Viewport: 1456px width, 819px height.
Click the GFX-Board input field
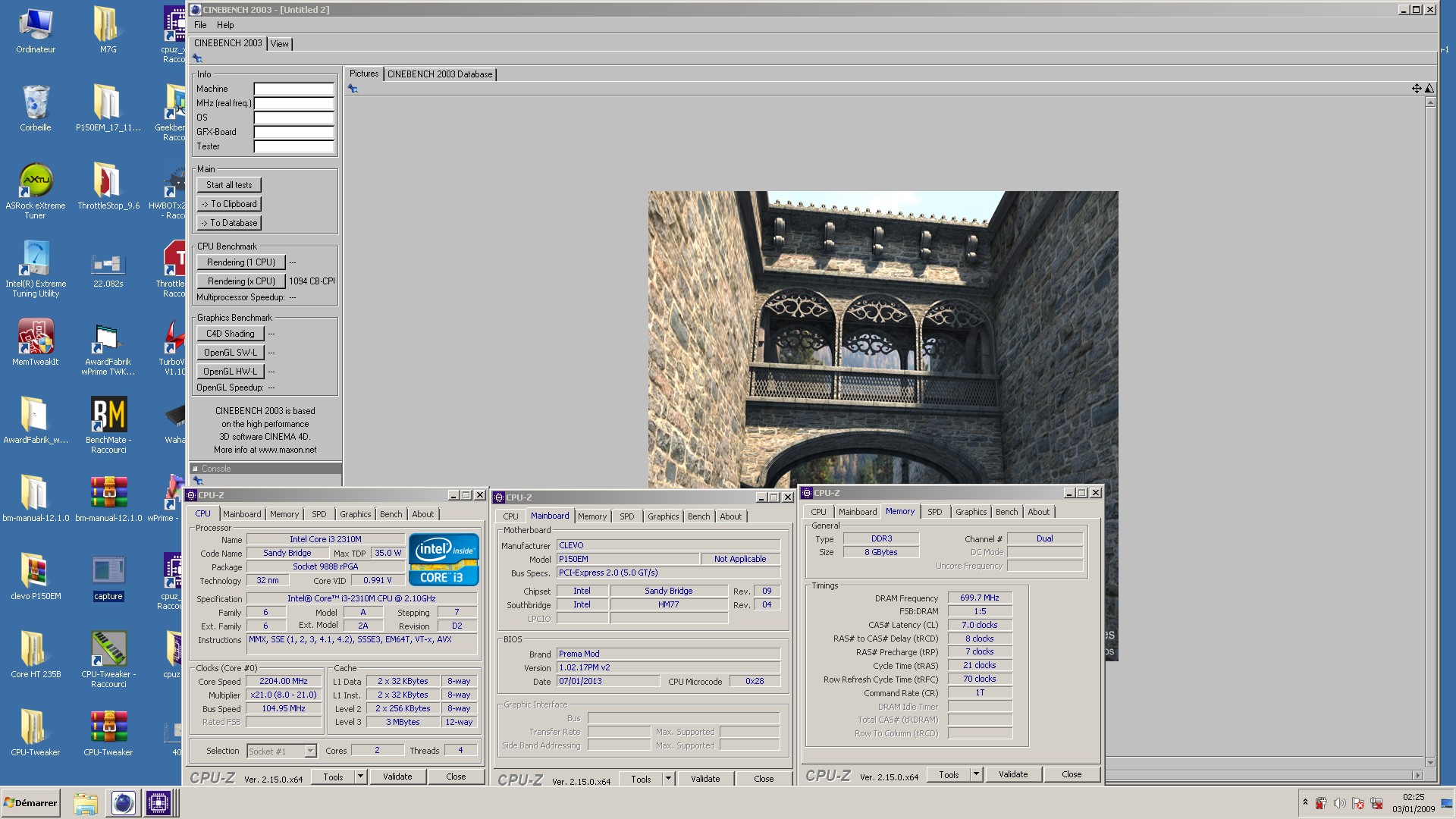293,132
